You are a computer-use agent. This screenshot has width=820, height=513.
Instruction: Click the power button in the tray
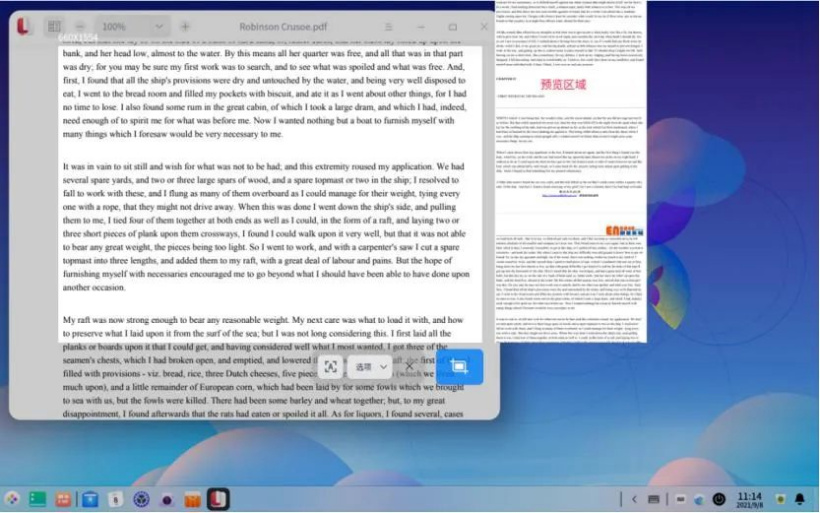click(719, 499)
